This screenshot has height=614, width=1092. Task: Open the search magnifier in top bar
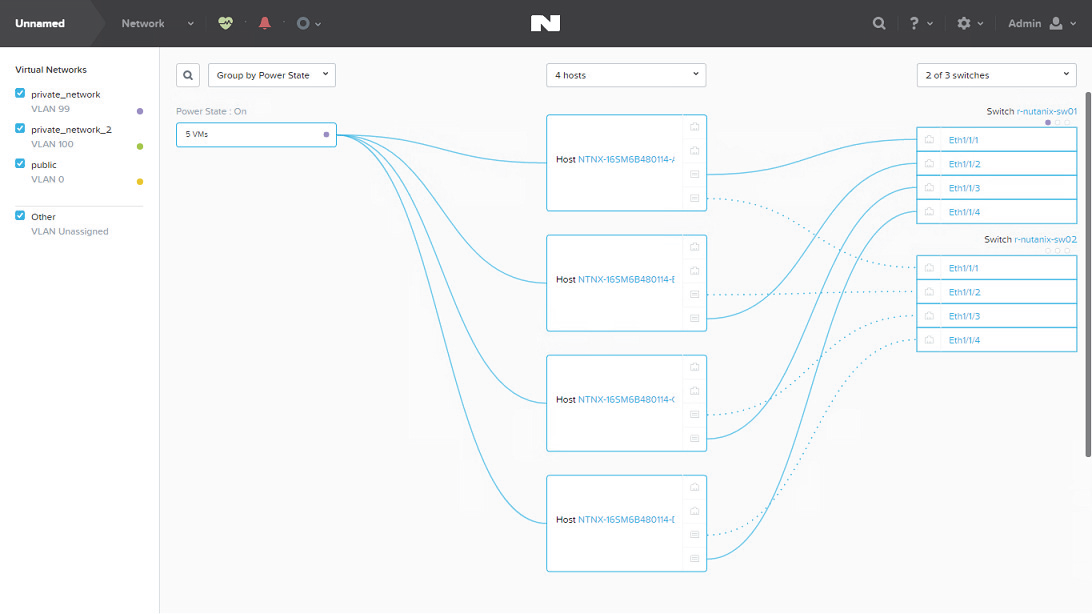[x=879, y=23]
